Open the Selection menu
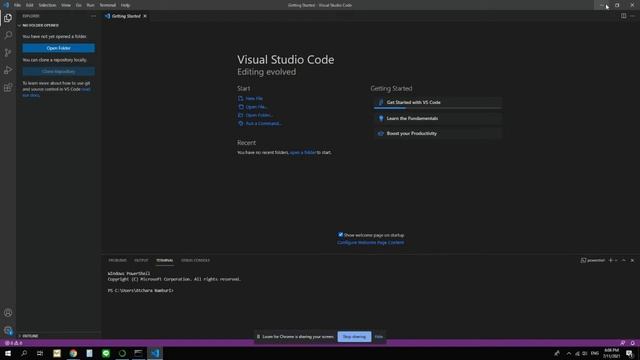Image resolution: width=640 pixels, height=360 pixels. [47, 5]
